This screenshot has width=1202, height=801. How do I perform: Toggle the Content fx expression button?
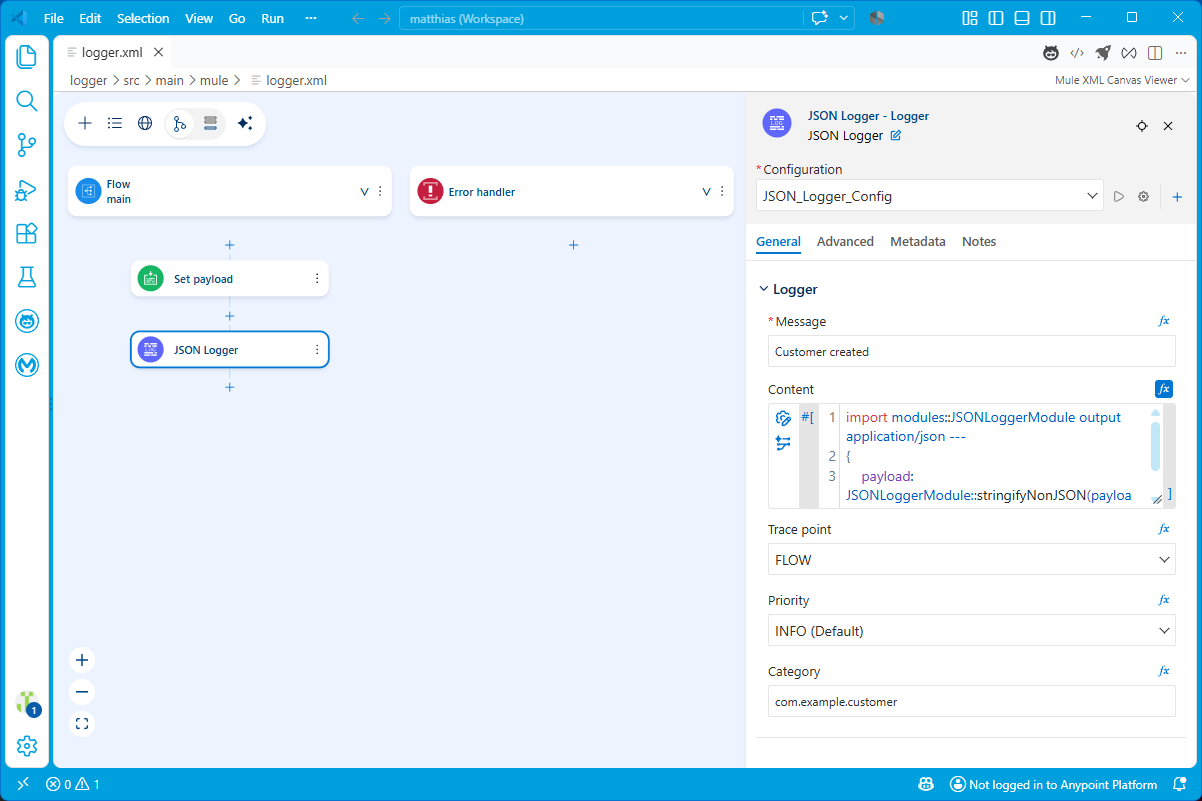point(1163,389)
